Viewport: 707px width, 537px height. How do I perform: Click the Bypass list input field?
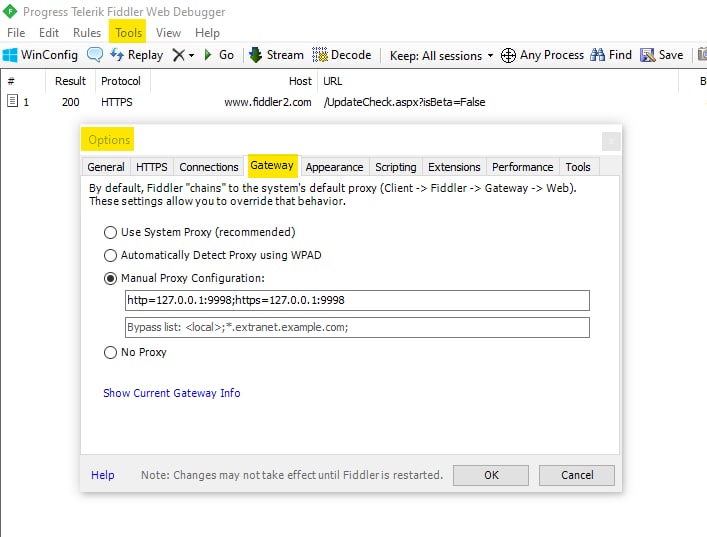coord(357,327)
